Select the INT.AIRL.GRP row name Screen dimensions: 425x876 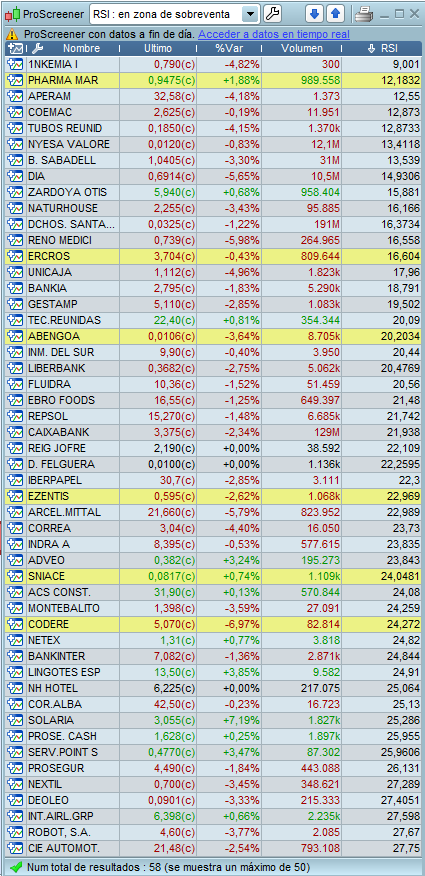coord(61,816)
